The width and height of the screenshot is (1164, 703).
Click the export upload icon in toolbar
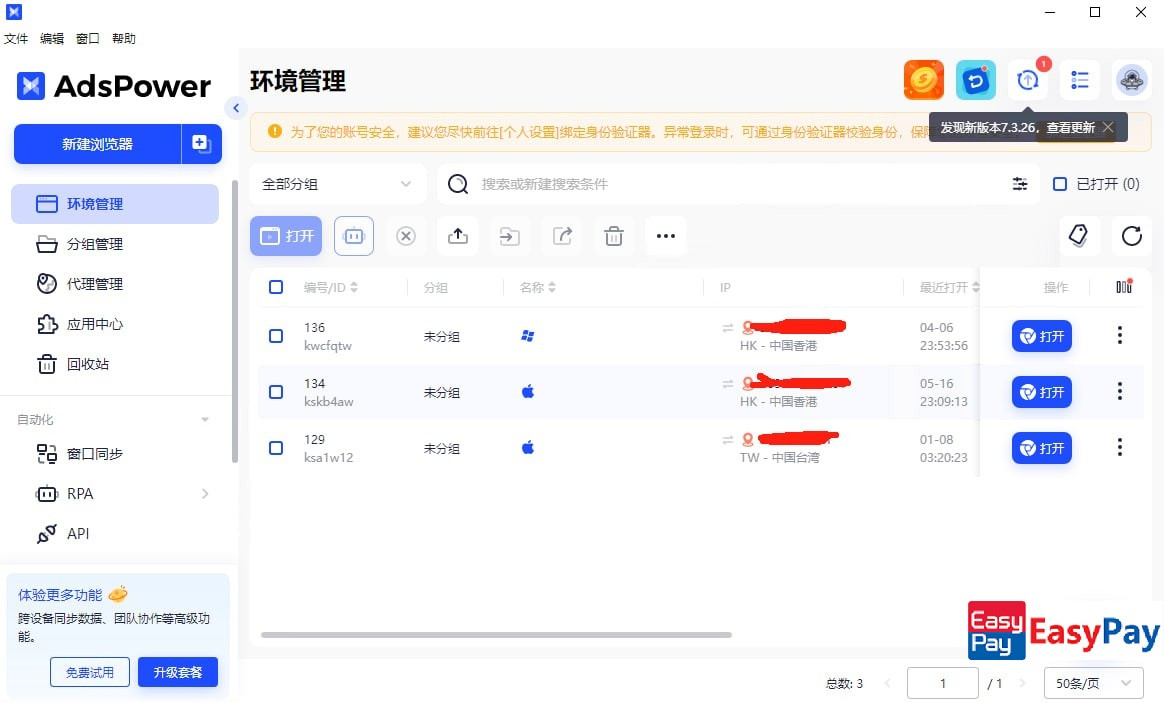457,236
